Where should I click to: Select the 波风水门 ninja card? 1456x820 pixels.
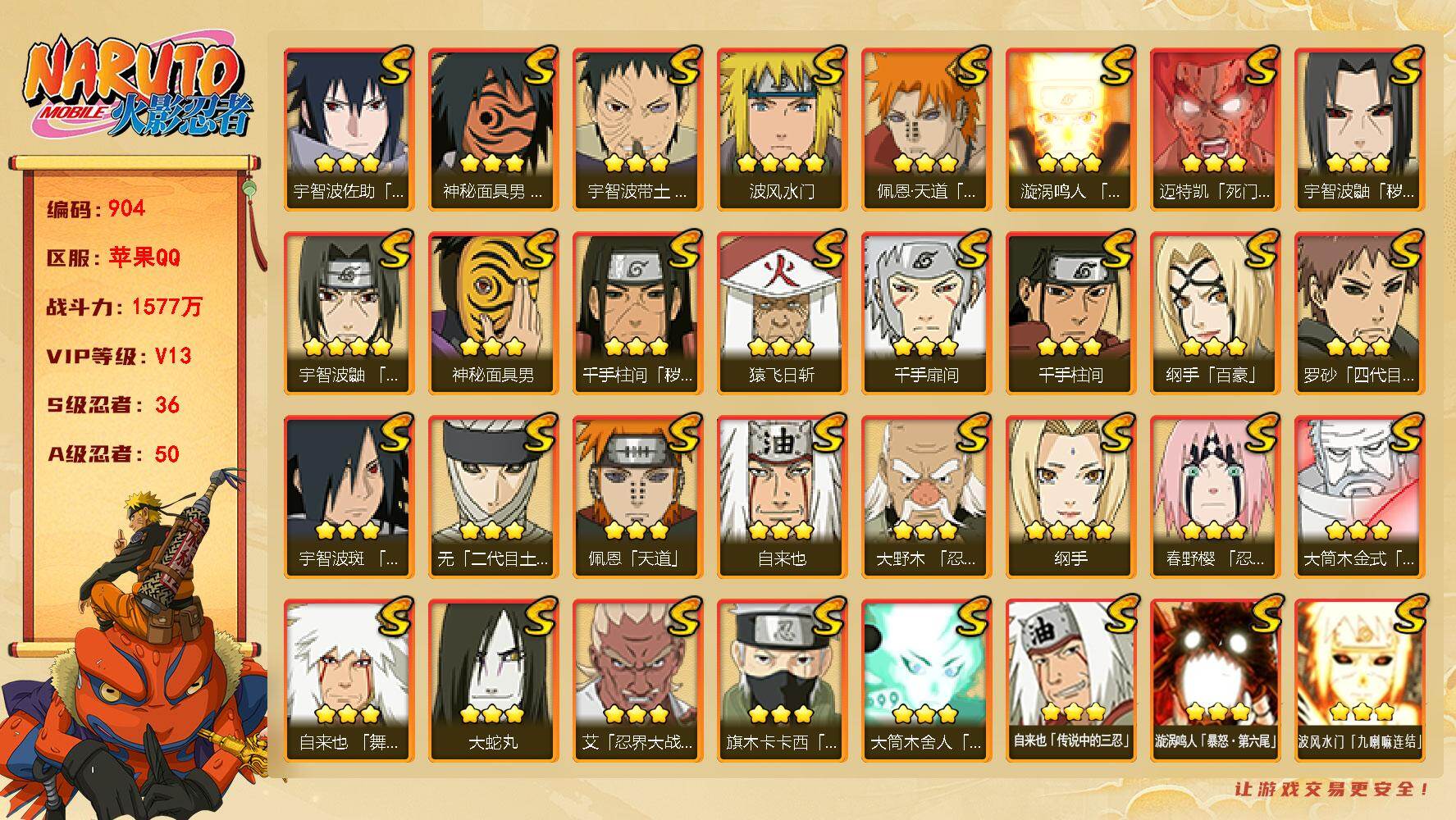[782, 129]
